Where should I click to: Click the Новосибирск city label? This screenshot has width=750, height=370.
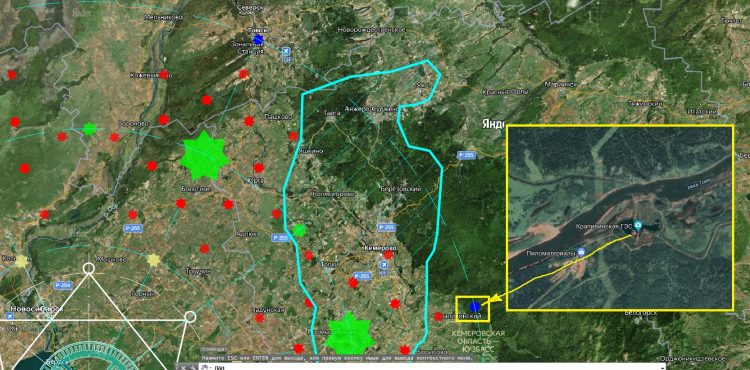[37, 309]
